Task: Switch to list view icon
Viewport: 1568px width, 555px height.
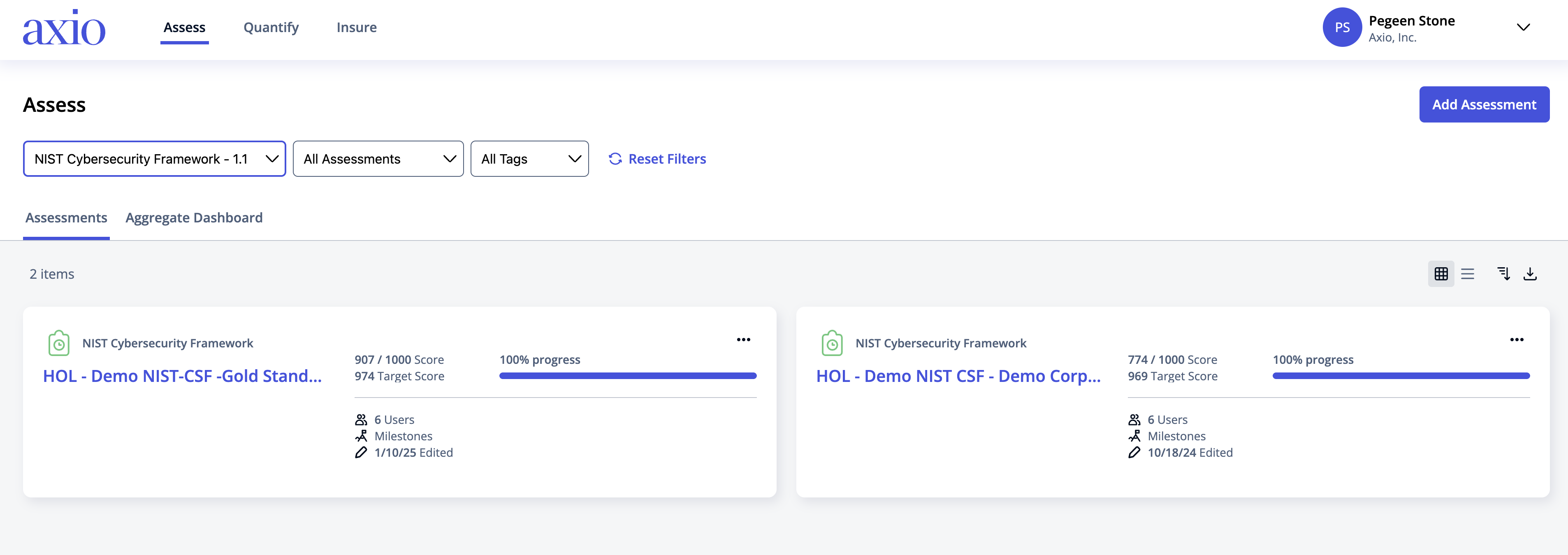Action: point(1468,274)
